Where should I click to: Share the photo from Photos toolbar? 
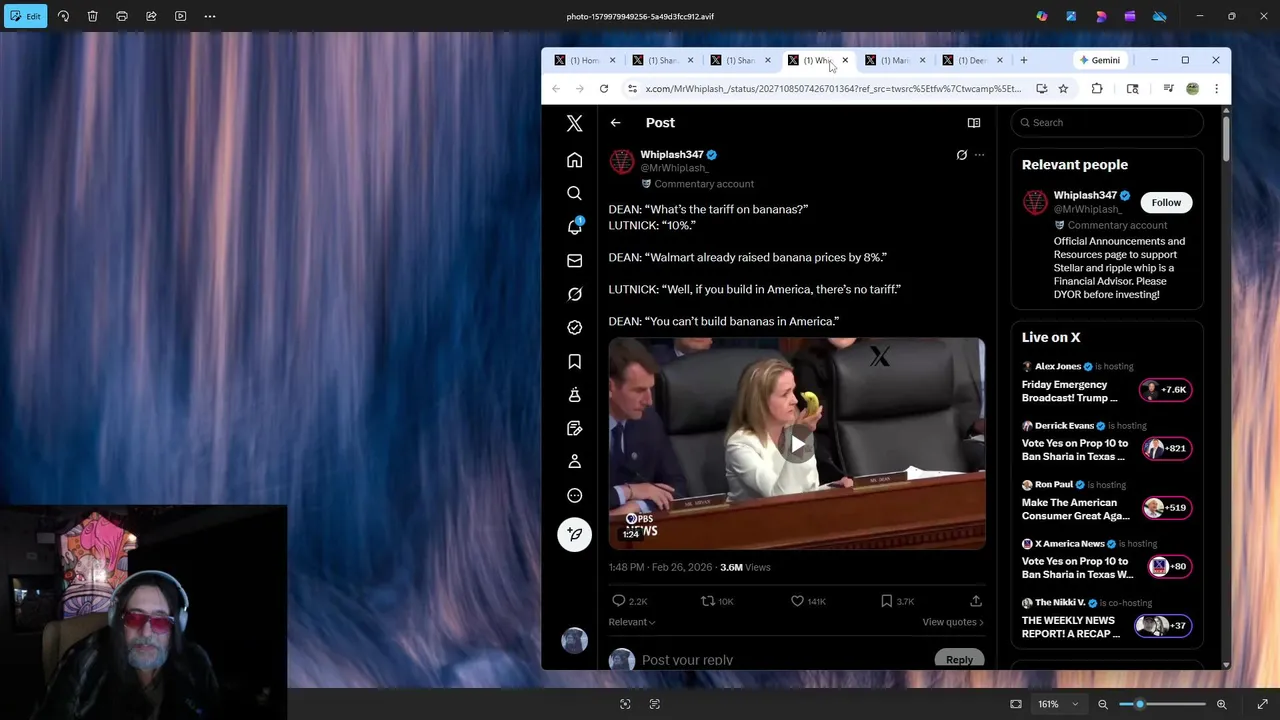point(151,16)
